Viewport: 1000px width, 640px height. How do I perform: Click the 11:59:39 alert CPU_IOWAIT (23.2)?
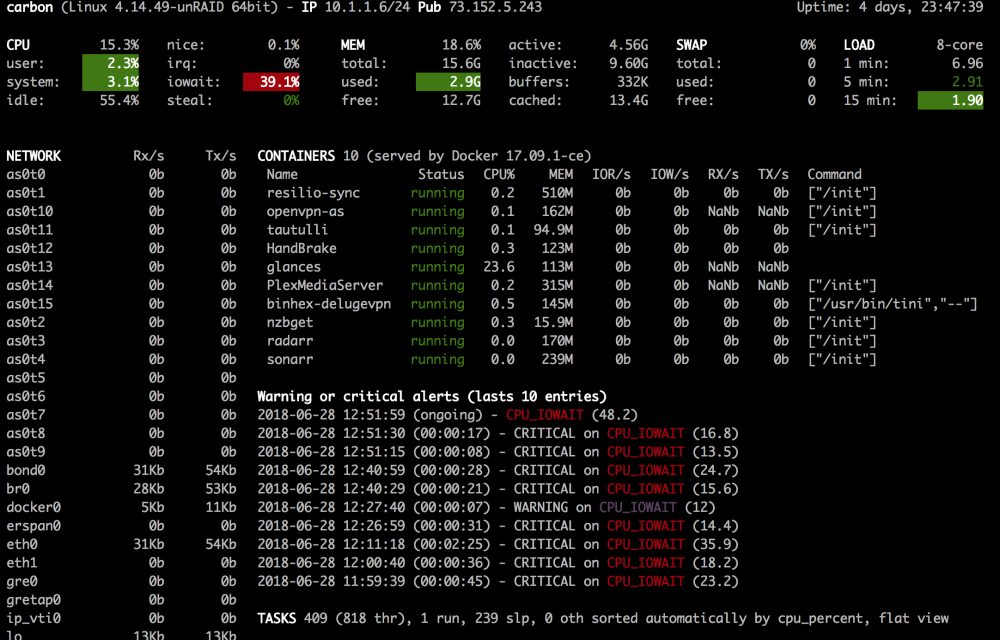pyautogui.click(x=497, y=581)
